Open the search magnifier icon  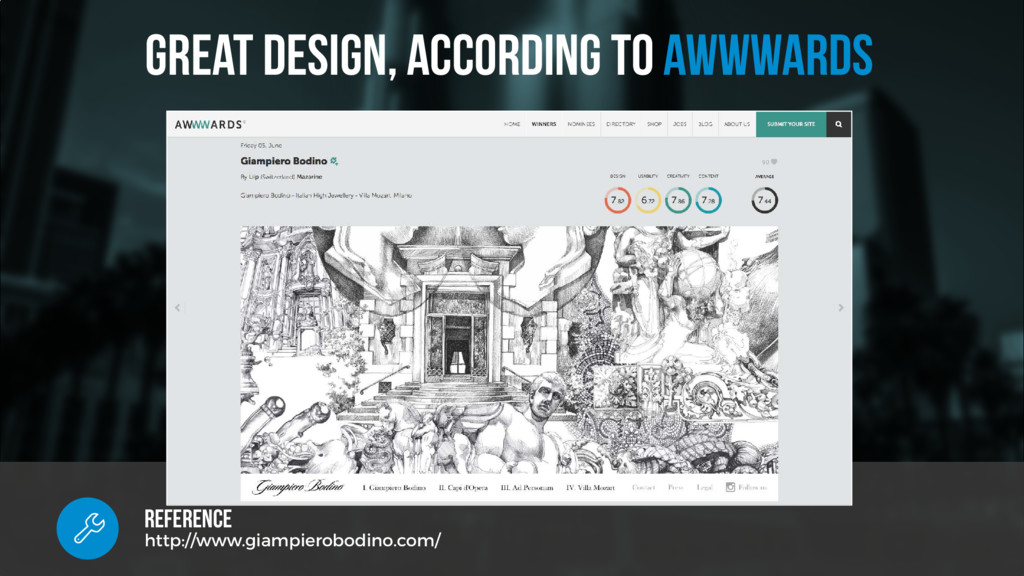(839, 124)
